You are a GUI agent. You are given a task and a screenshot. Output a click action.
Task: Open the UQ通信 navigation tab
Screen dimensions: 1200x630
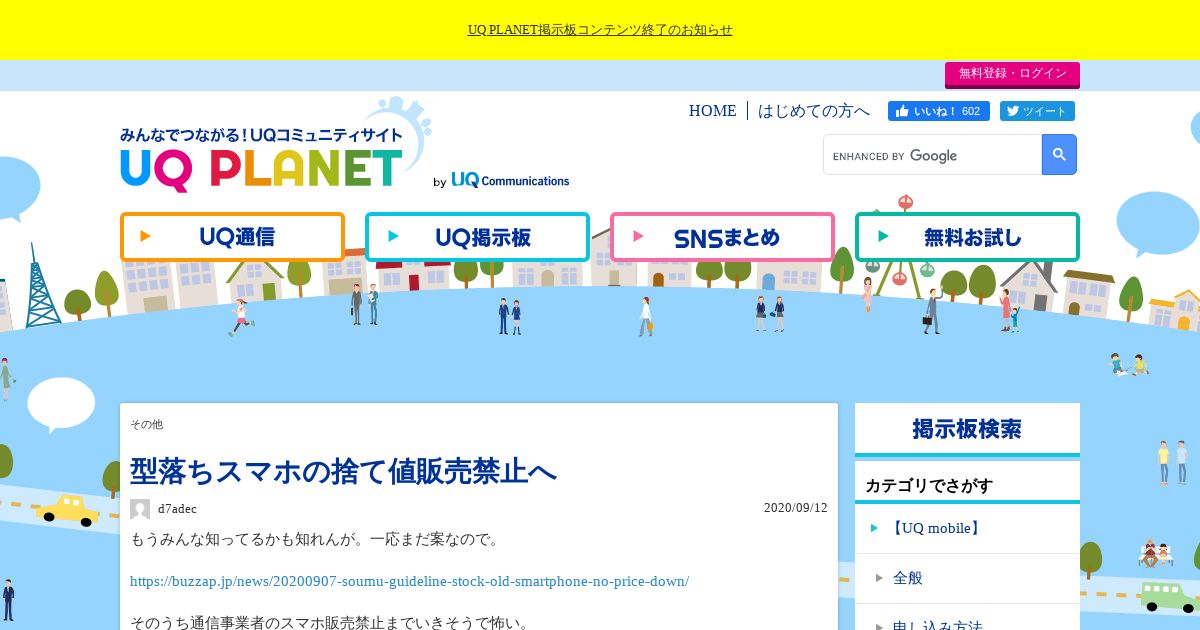232,237
